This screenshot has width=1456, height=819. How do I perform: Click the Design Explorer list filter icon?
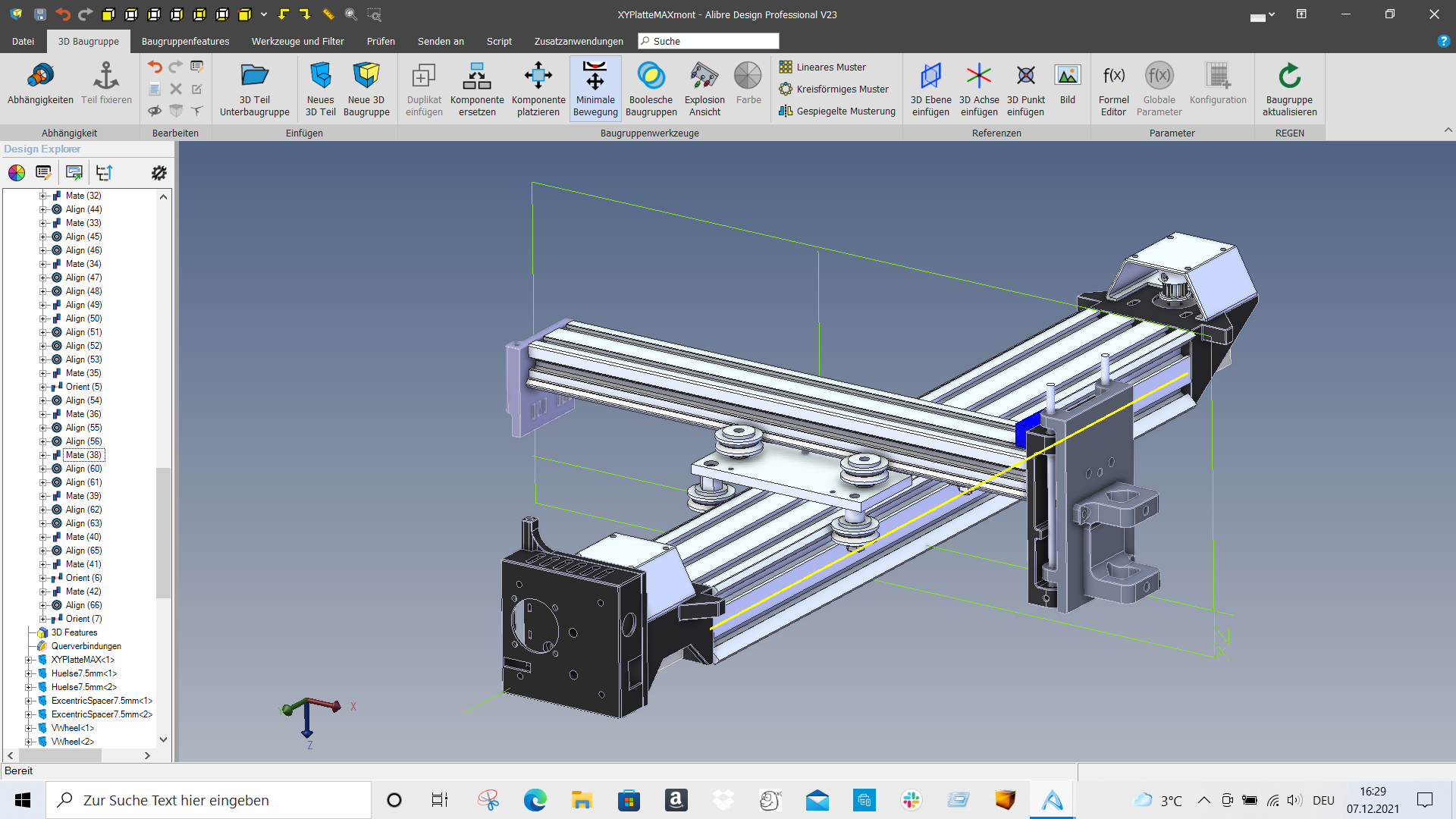[x=43, y=173]
